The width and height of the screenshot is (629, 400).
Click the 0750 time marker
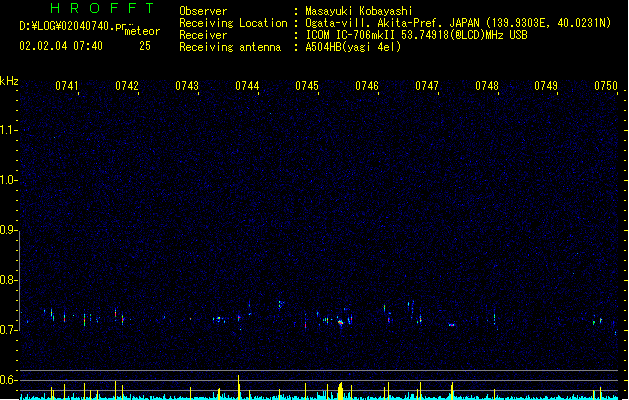tap(606, 86)
